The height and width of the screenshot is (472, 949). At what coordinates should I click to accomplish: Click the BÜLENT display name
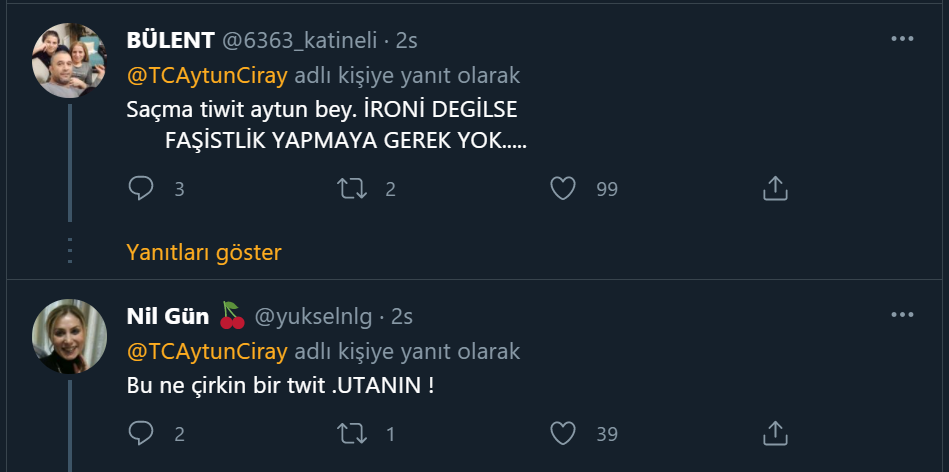pyautogui.click(x=170, y=41)
